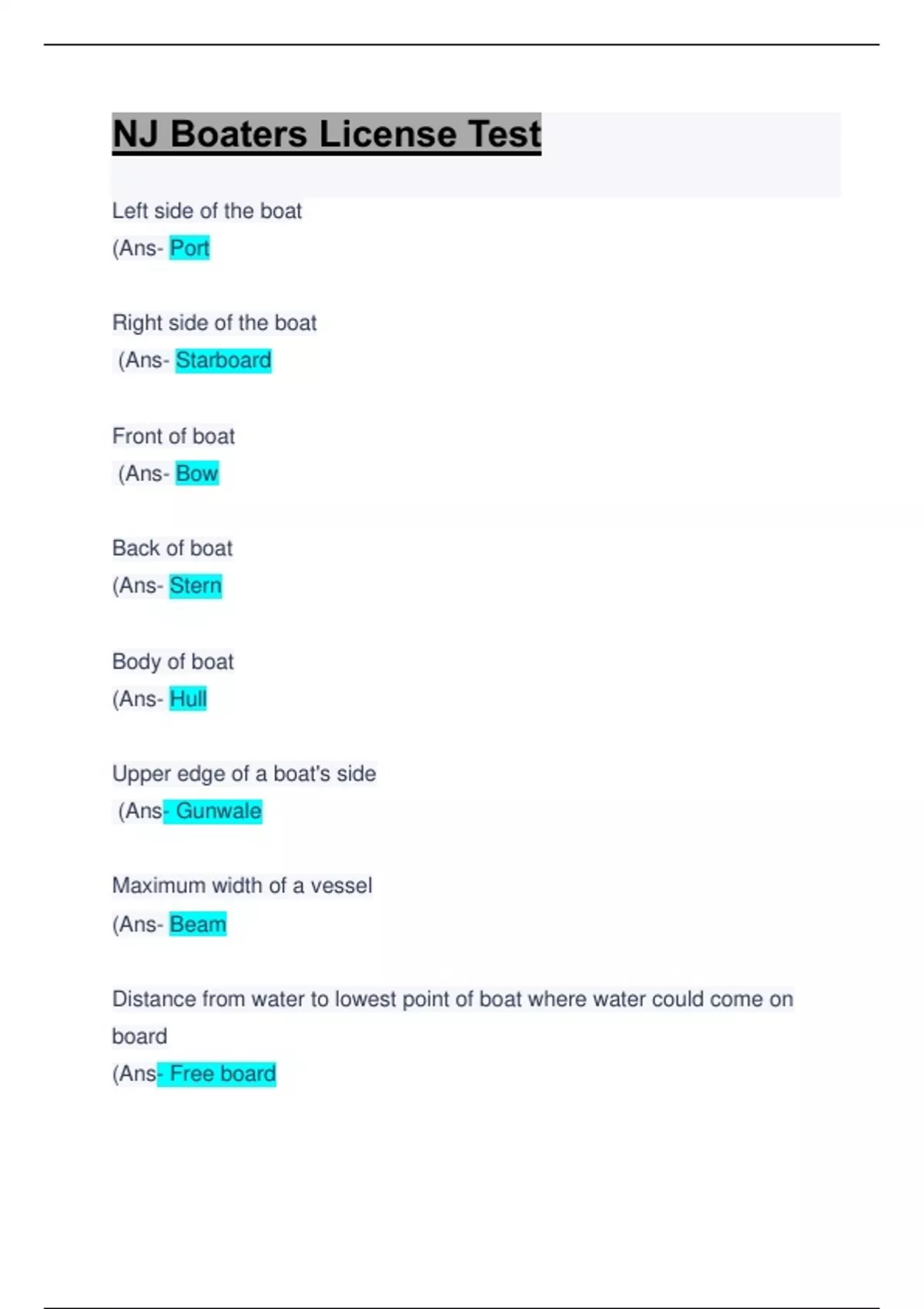Click the '(Ans-' label before 'Port'

(138, 248)
